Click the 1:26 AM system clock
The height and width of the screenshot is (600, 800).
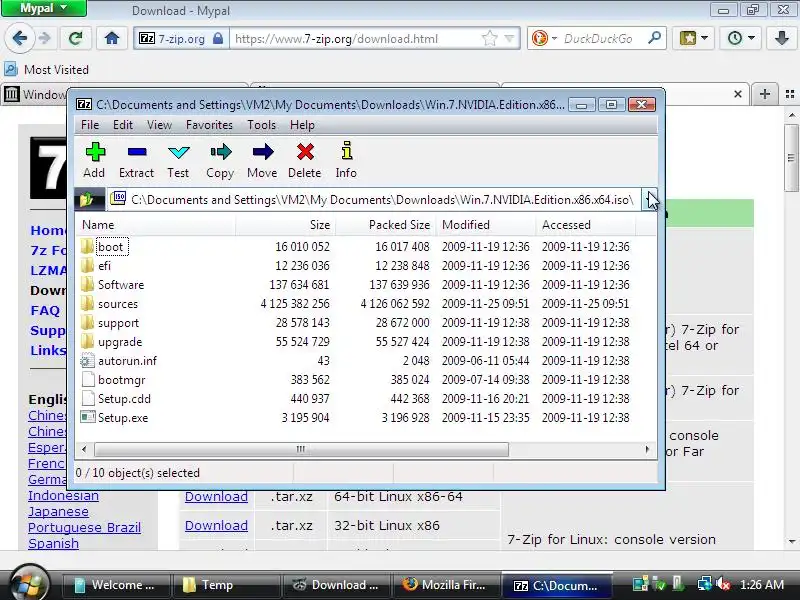click(x=762, y=585)
